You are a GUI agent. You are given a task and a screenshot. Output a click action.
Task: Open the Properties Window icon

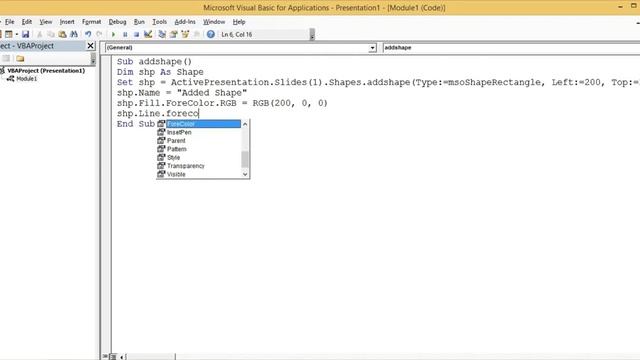pos(173,34)
